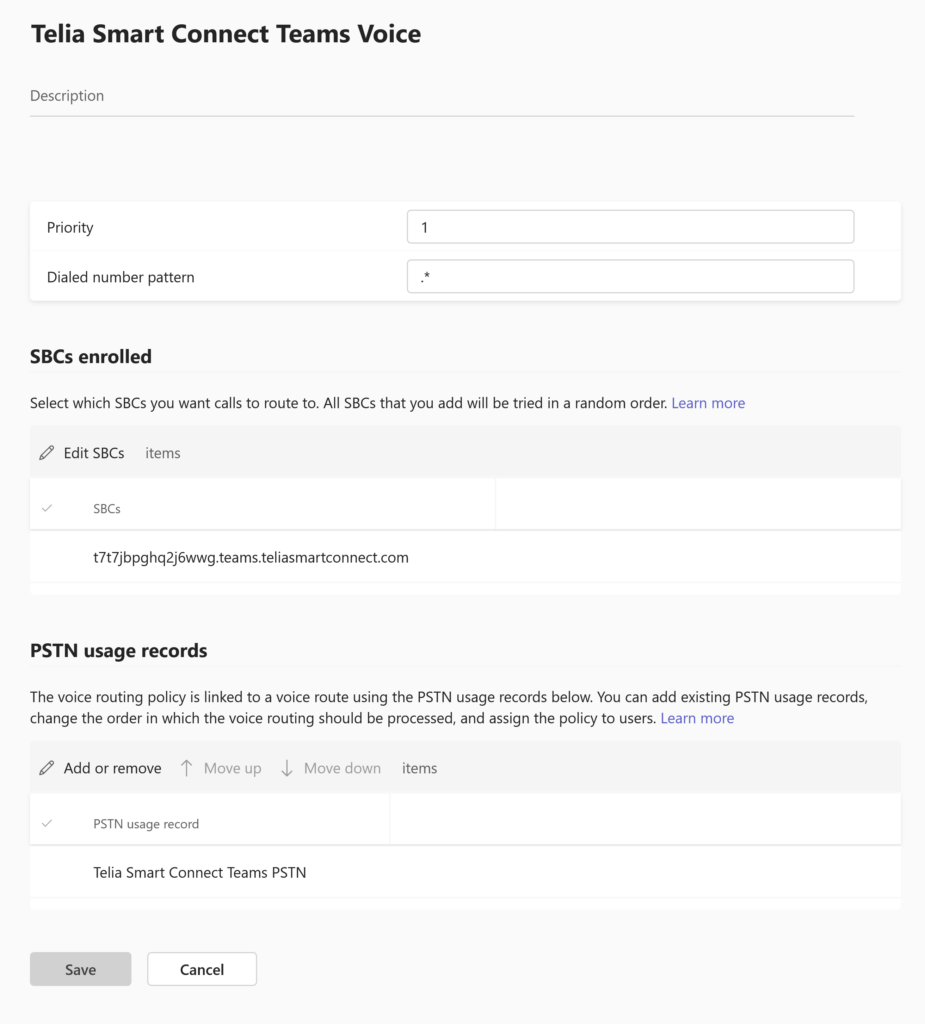
Task: Focus the Dialed number pattern field
Action: click(x=630, y=276)
